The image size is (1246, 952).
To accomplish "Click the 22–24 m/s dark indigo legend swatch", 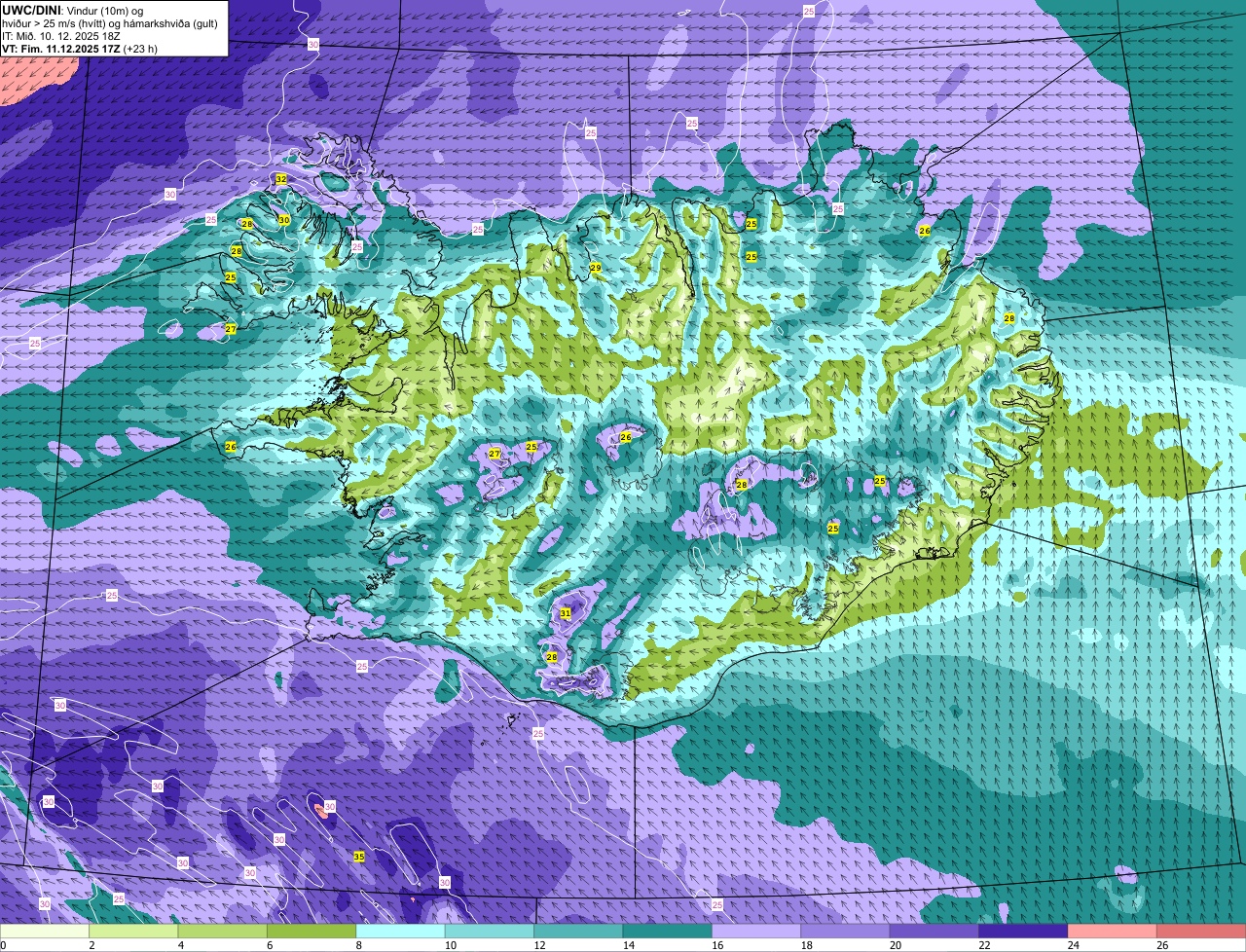I will click(1024, 931).
